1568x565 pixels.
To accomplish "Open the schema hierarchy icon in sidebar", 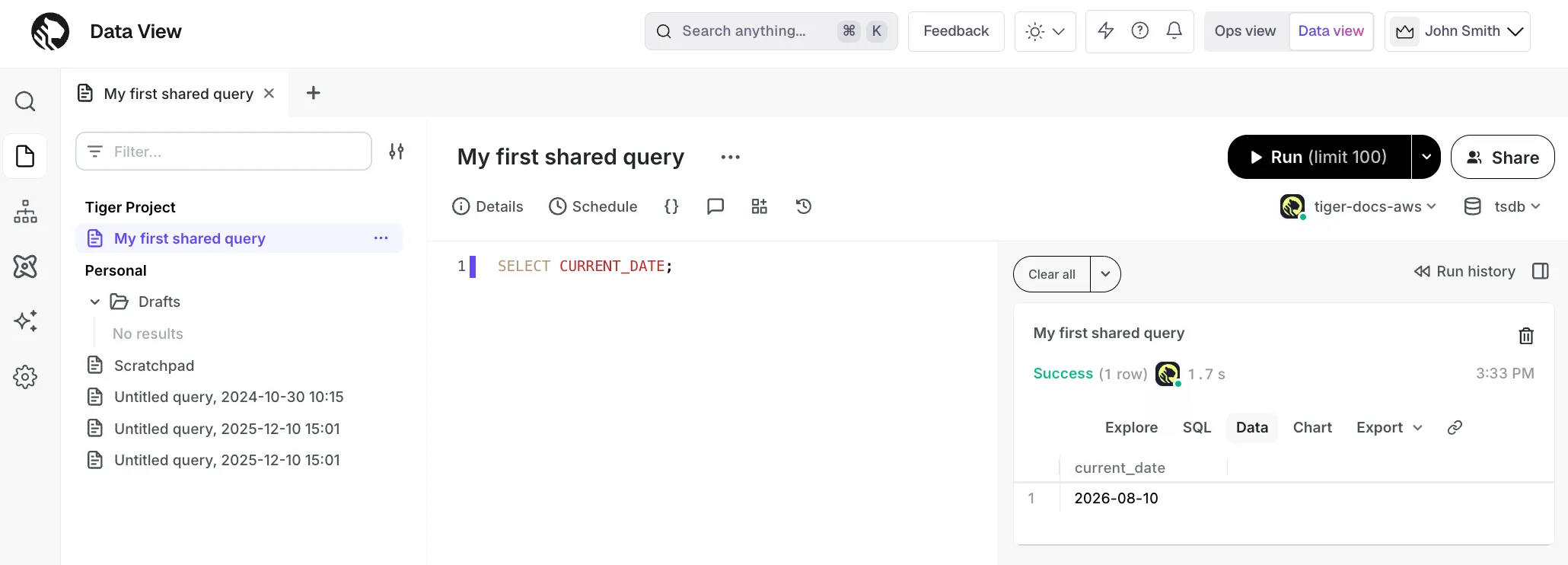I will pos(25,211).
